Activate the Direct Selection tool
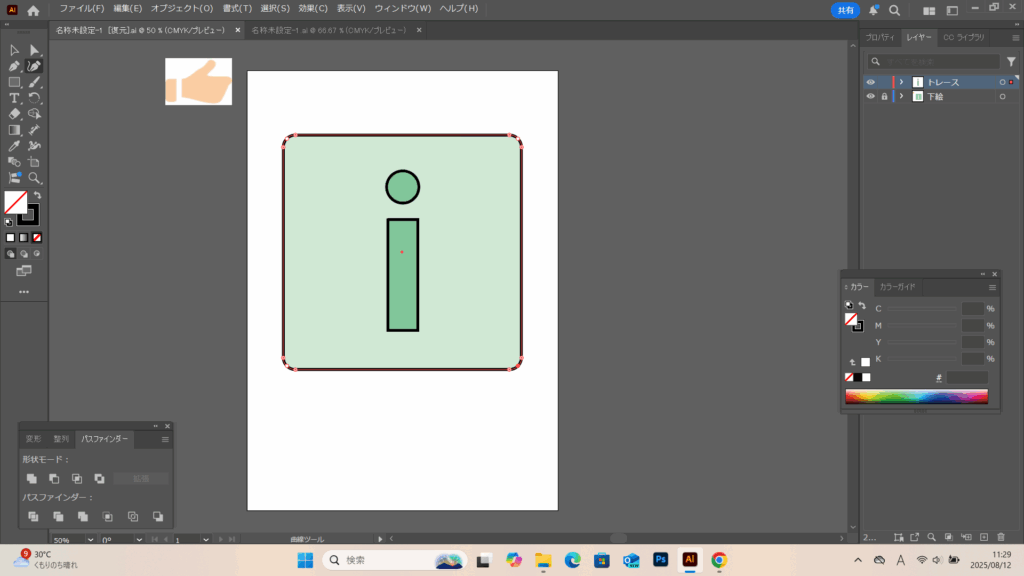Image resolution: width=1024 pixels, height=576 pixels. tap(35, 50)
